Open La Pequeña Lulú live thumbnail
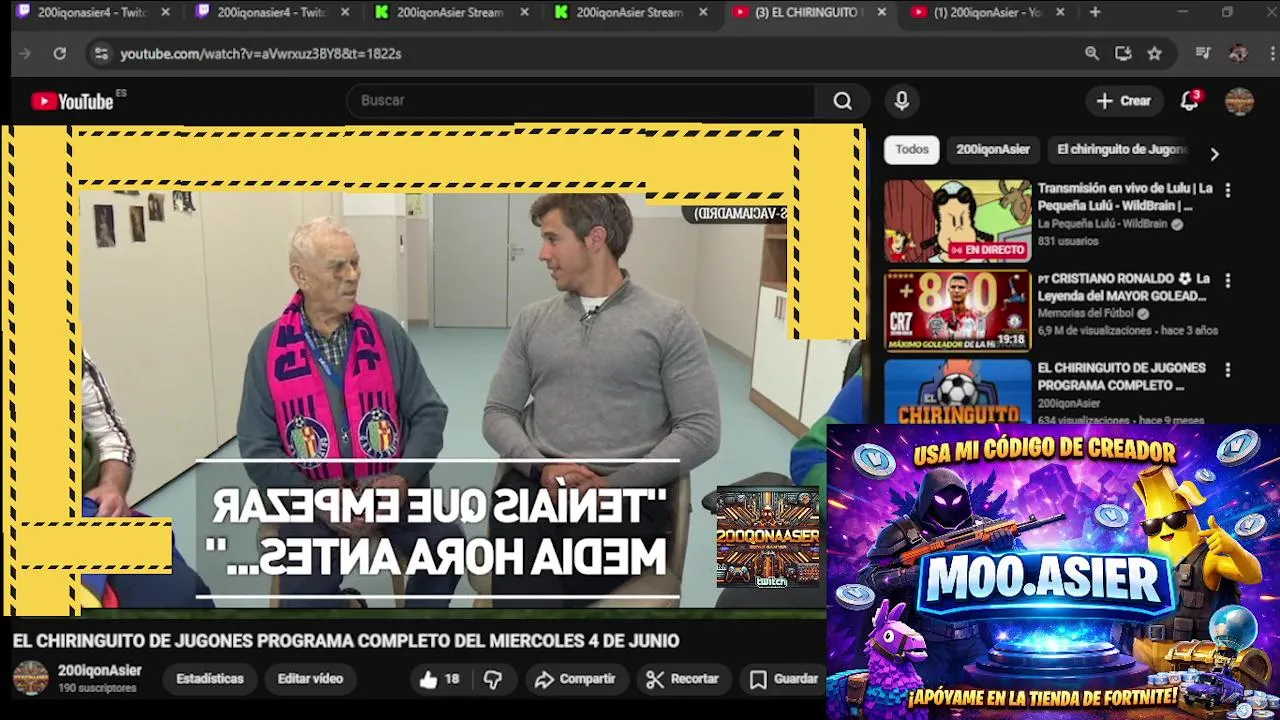This screenshot has width=1280, height=720. coord(957,221)
